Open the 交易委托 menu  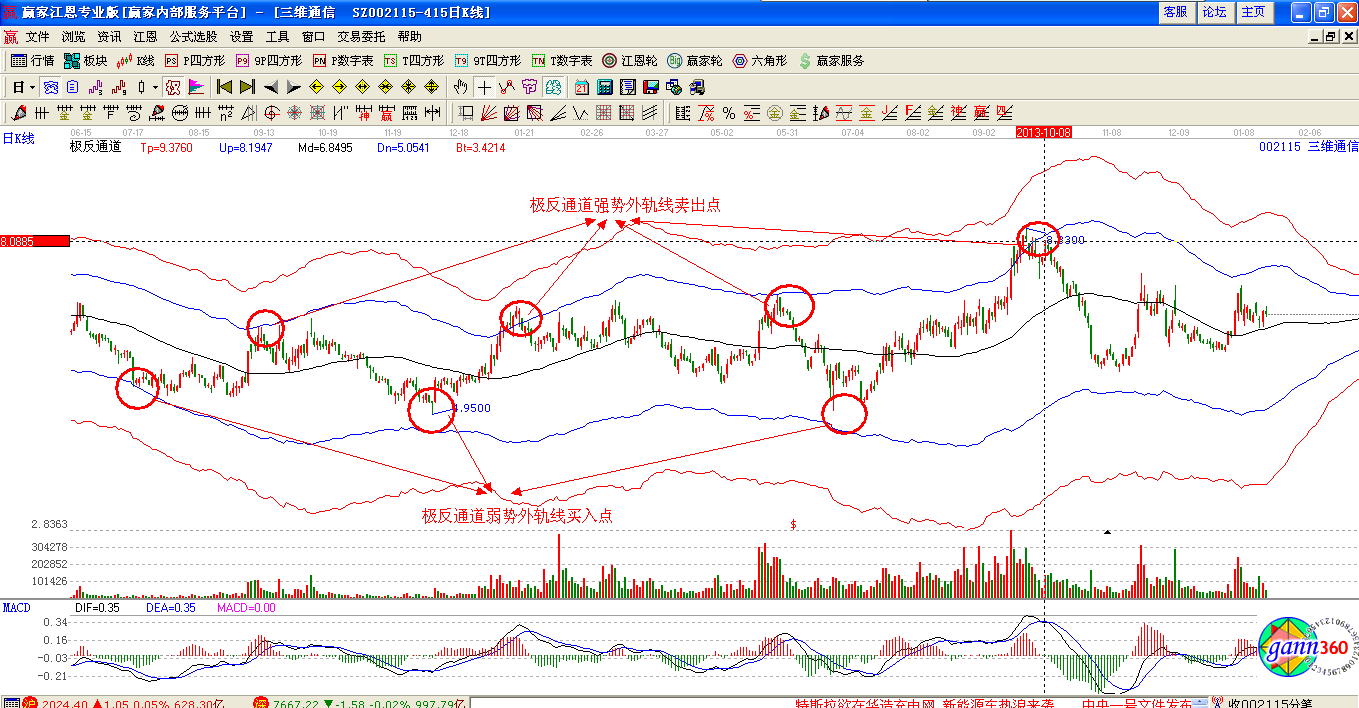point(360,36)
